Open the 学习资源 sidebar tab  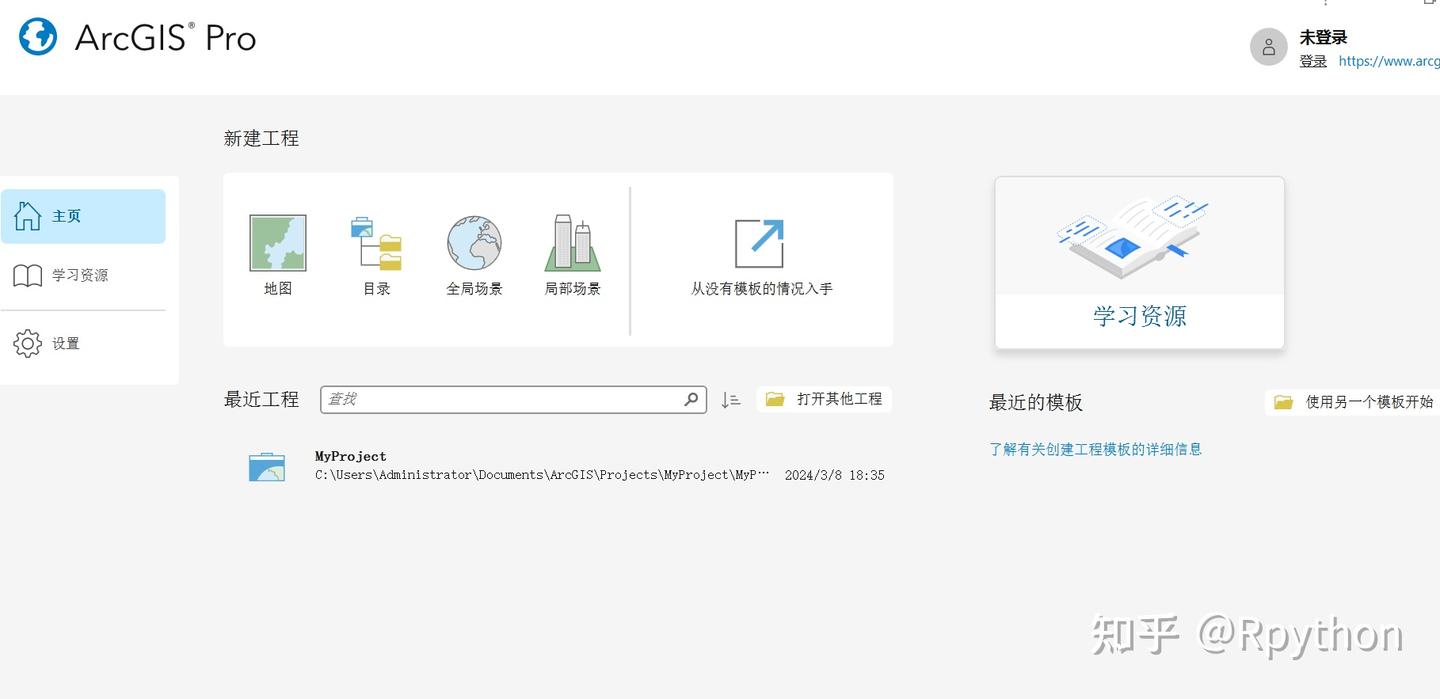(x=83, y=275)
